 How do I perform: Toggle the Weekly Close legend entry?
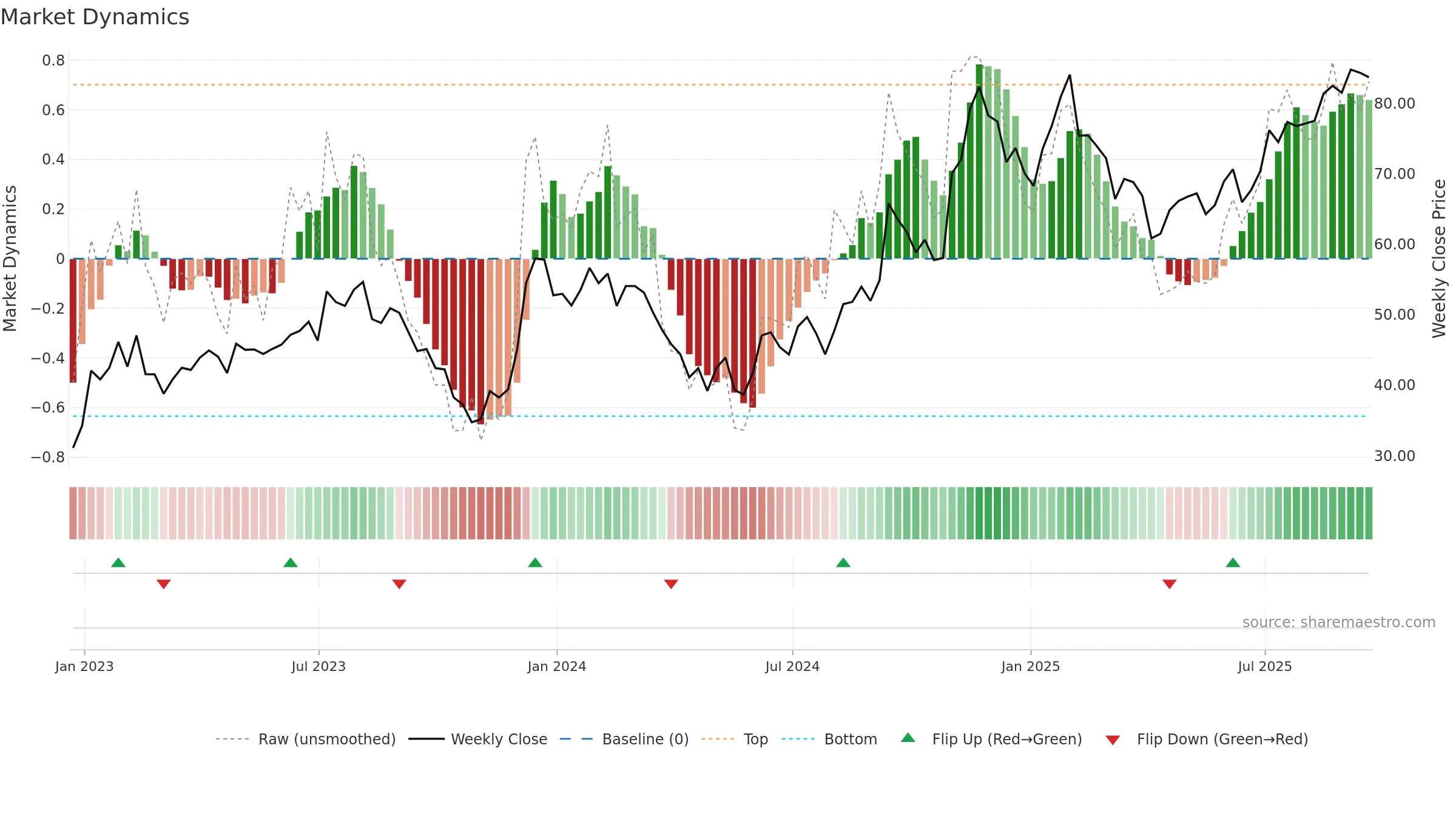[x=478, y=739]
